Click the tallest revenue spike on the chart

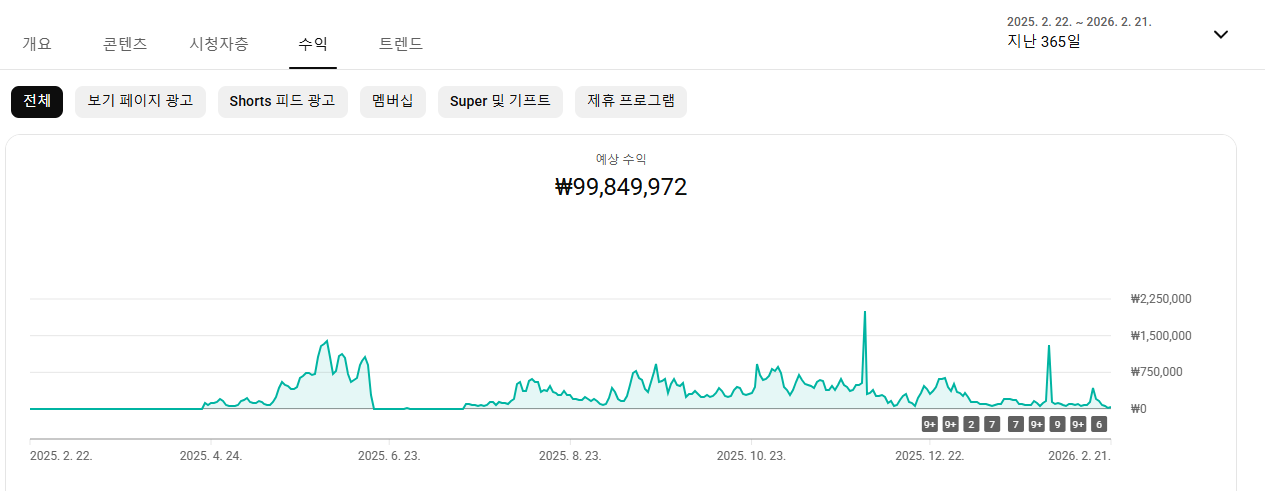click(864, 313)
